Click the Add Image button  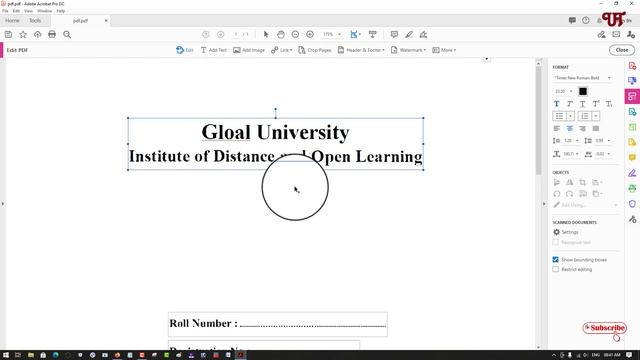tap(249, 50)
